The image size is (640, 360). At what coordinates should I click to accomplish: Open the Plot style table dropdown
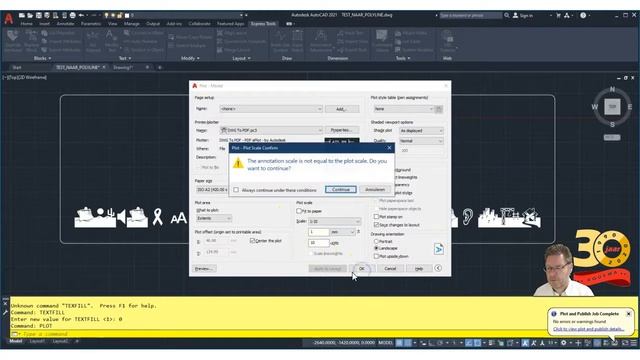tap(403, 109)
